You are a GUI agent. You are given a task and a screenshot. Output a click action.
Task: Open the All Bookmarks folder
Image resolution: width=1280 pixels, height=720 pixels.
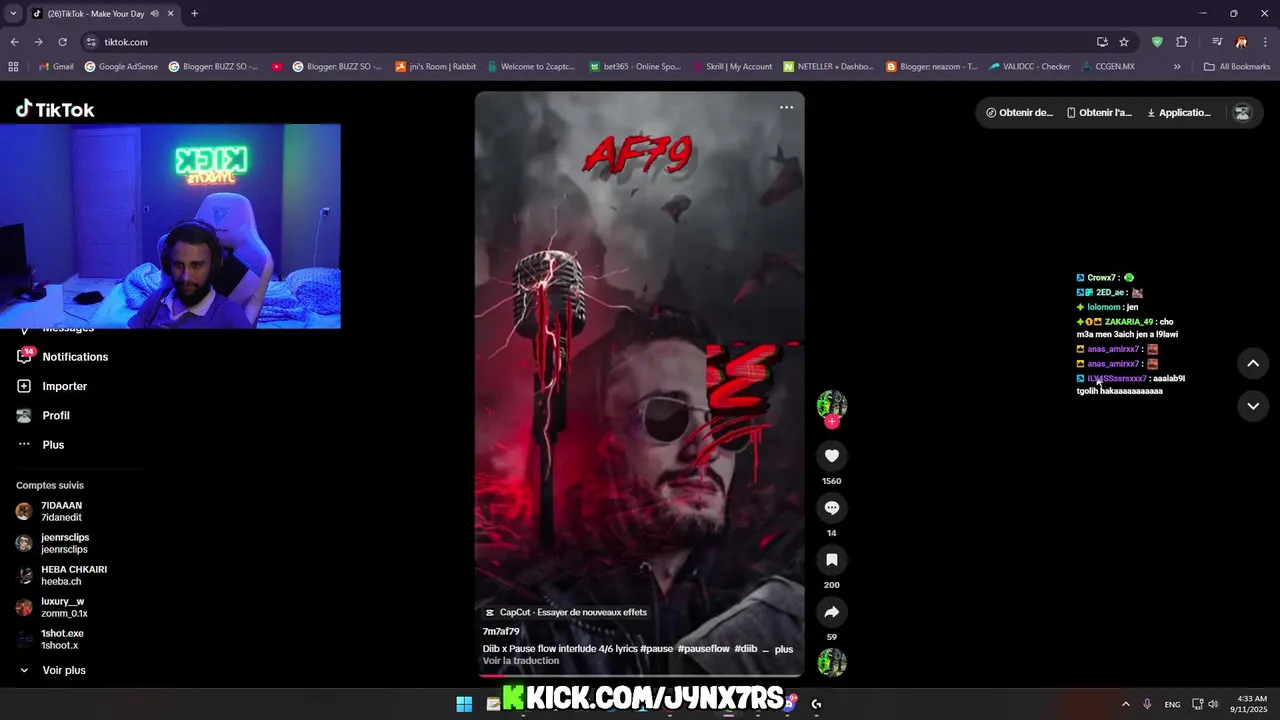click(x=1237, y=67)
